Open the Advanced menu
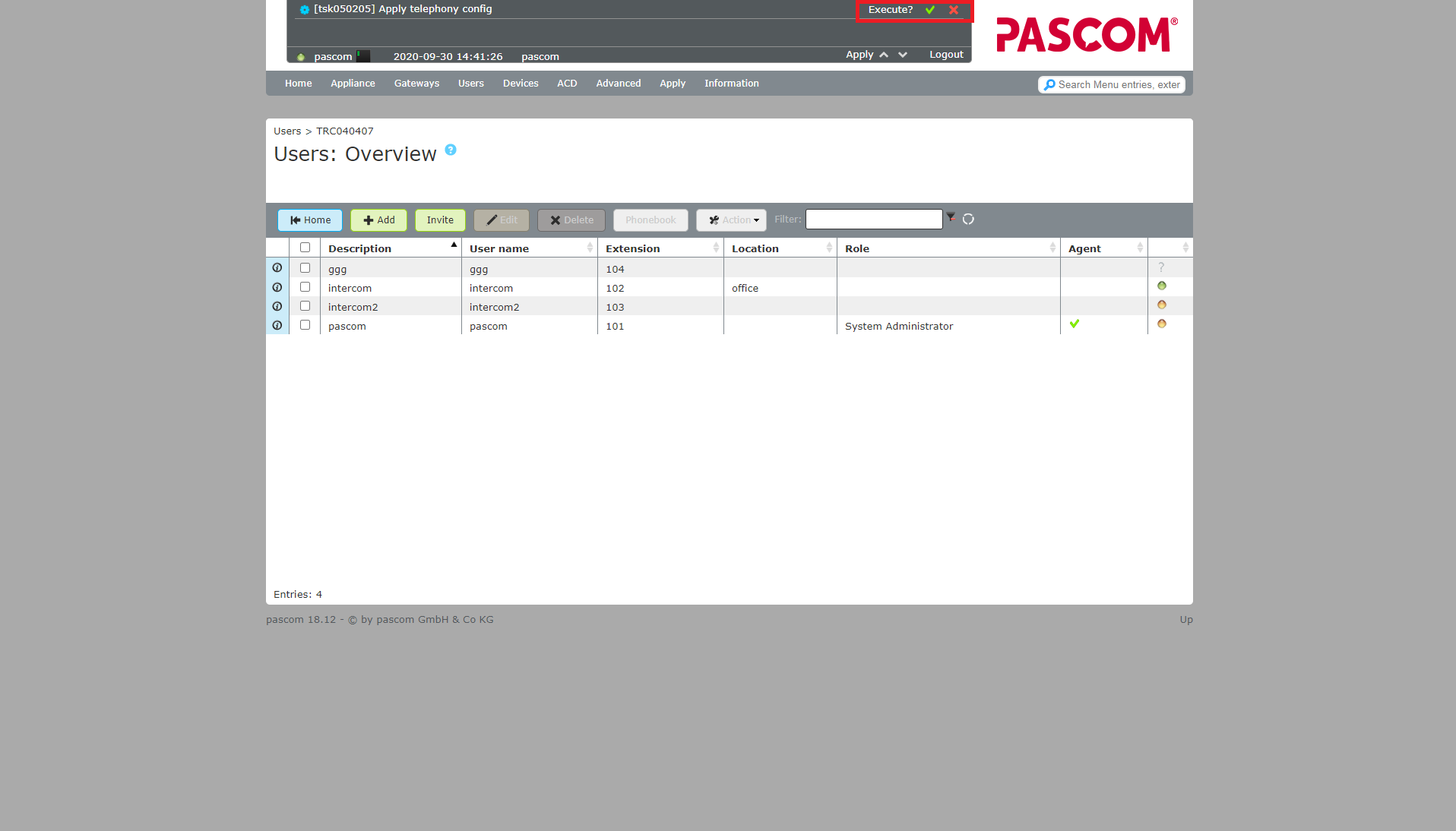Screen dimensions: 1456x831 618,84
